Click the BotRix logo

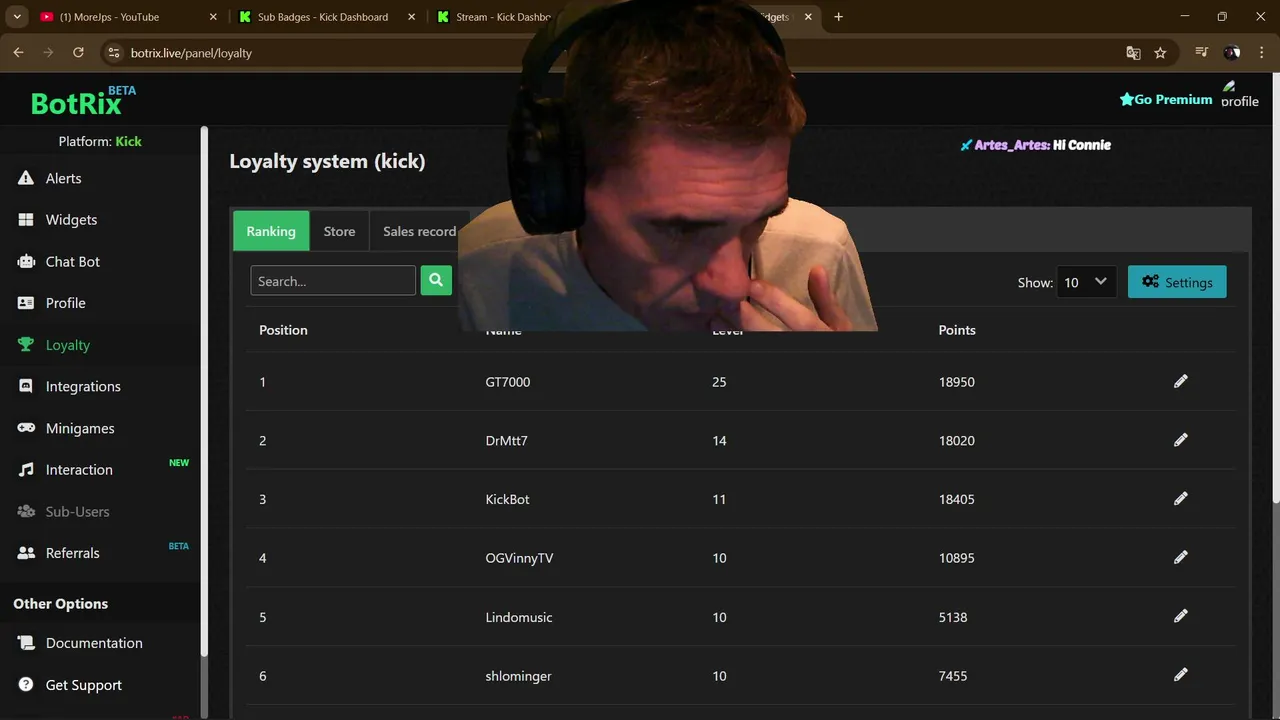(83, 100)
